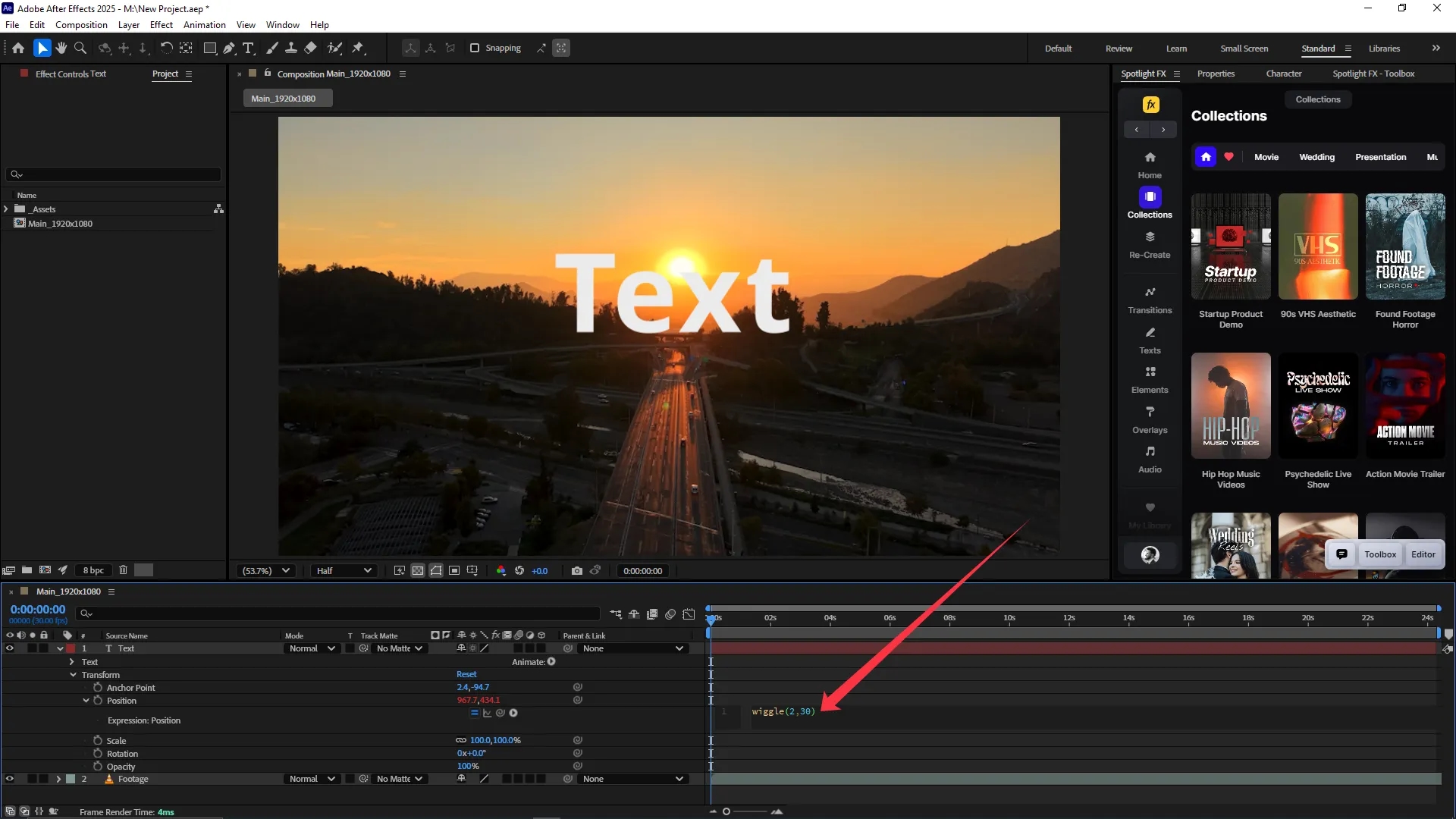Open the Half resolution dropdown
This screenshot has width=1456, height=819.
(344, 570)
